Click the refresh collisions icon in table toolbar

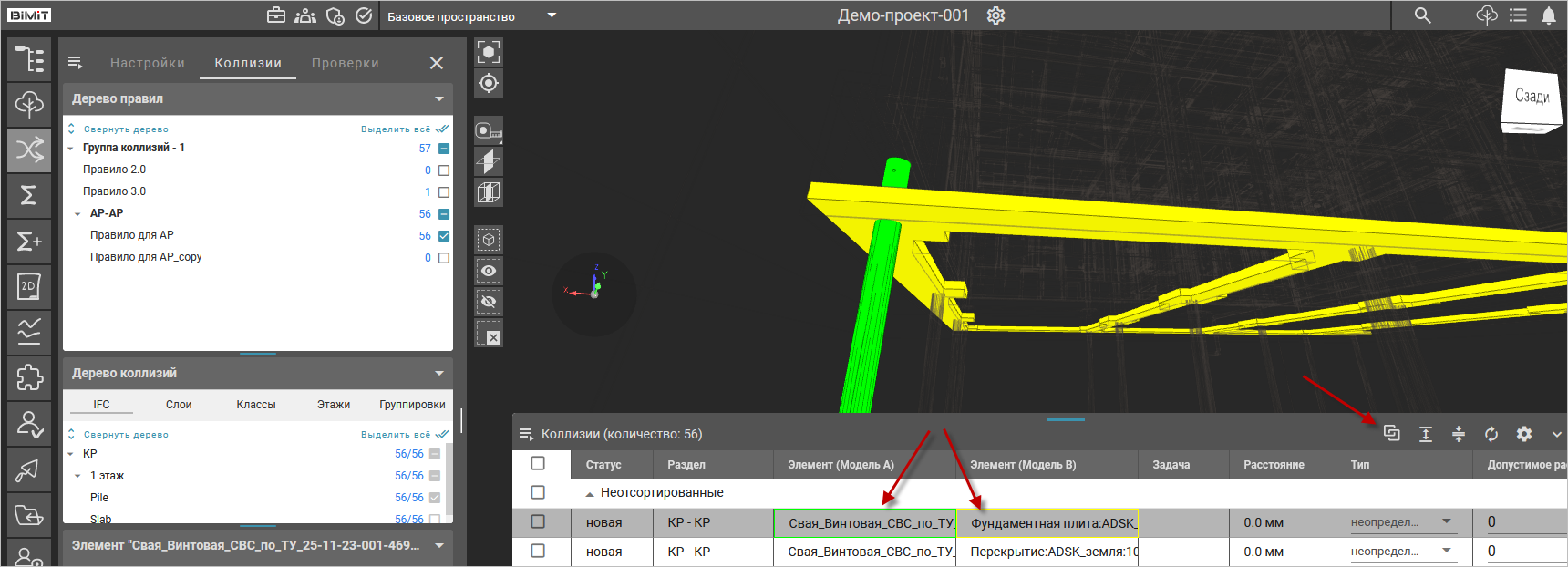click(x=1491, y=435)
